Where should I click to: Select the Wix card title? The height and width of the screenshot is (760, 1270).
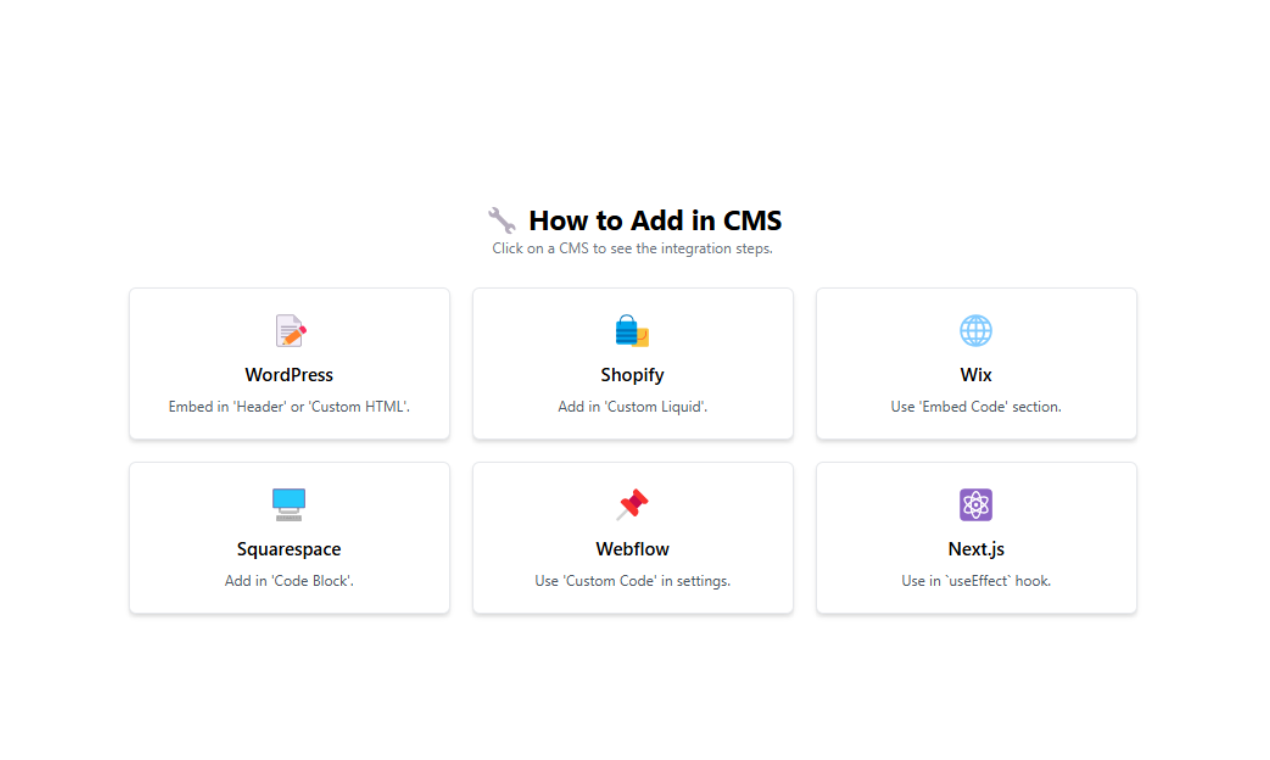(x=976, y=375)
